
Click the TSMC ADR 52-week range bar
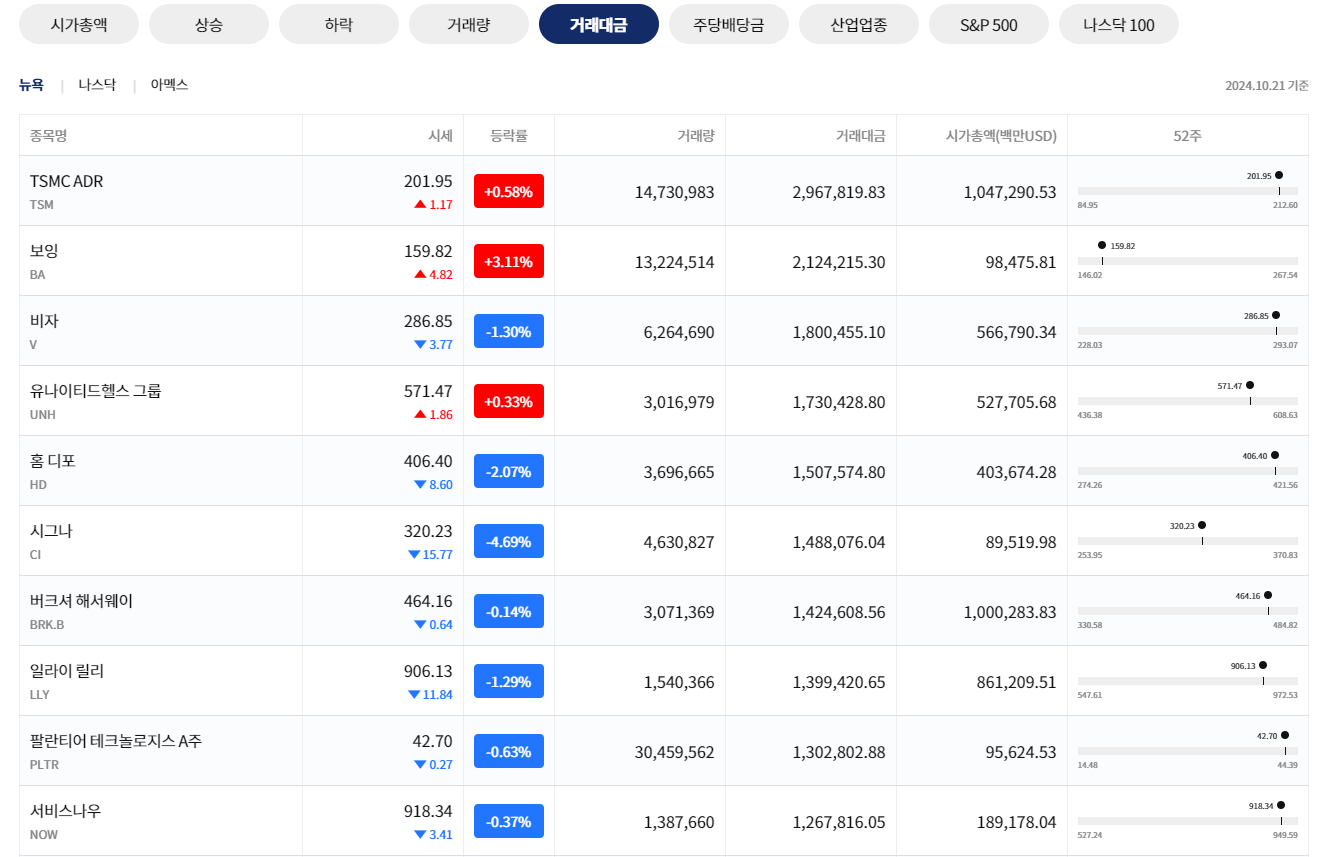click(1188, 191)
